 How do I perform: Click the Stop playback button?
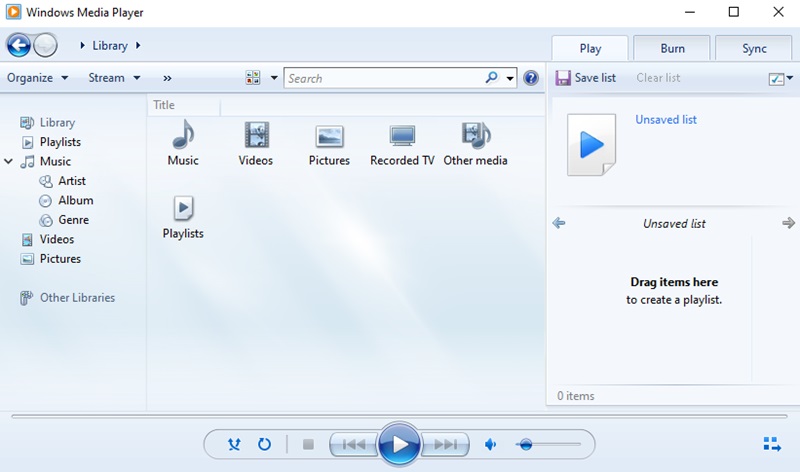(308, 444)
